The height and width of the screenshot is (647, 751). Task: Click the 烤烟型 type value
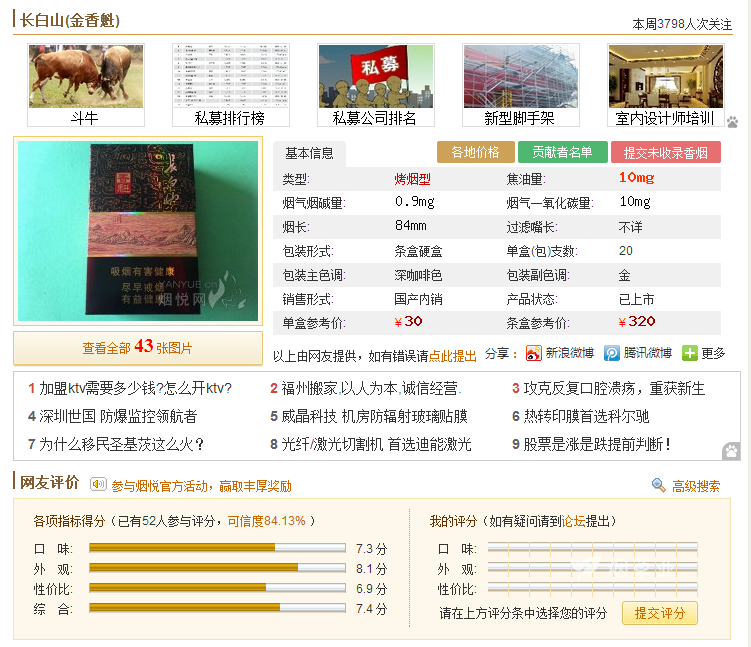(412, 179)
